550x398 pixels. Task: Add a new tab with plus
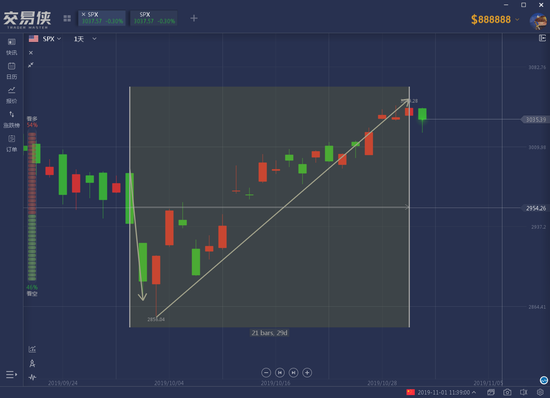point(194,18)
